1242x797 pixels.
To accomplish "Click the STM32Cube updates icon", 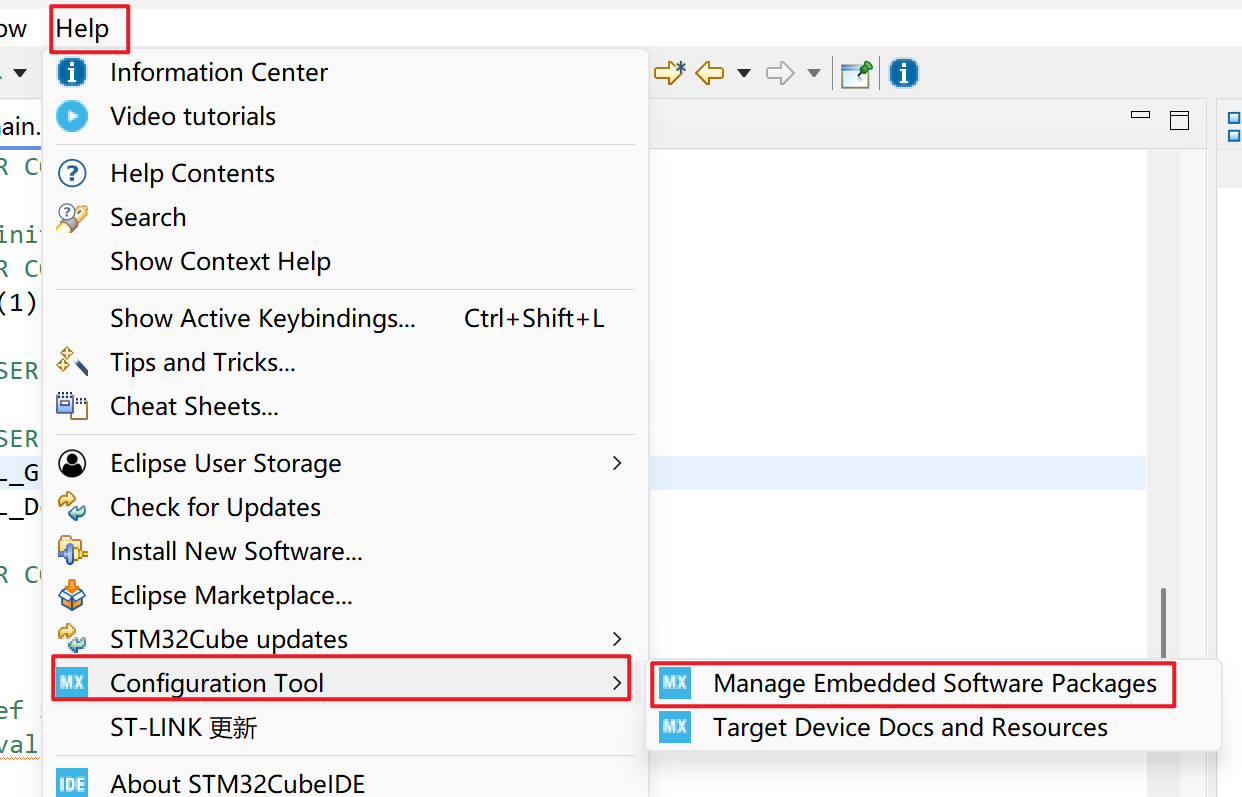I will click(72, 639).
